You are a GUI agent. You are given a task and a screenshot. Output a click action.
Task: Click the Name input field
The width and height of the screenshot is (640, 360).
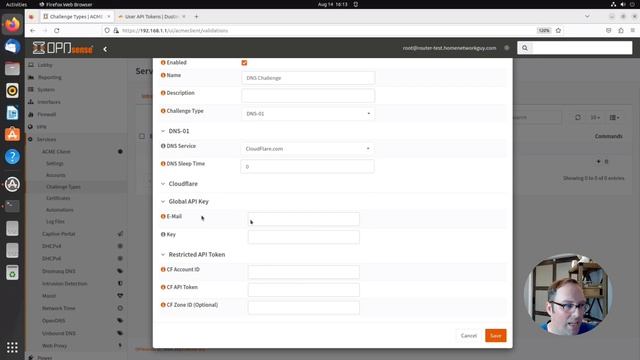coord(308,78)
